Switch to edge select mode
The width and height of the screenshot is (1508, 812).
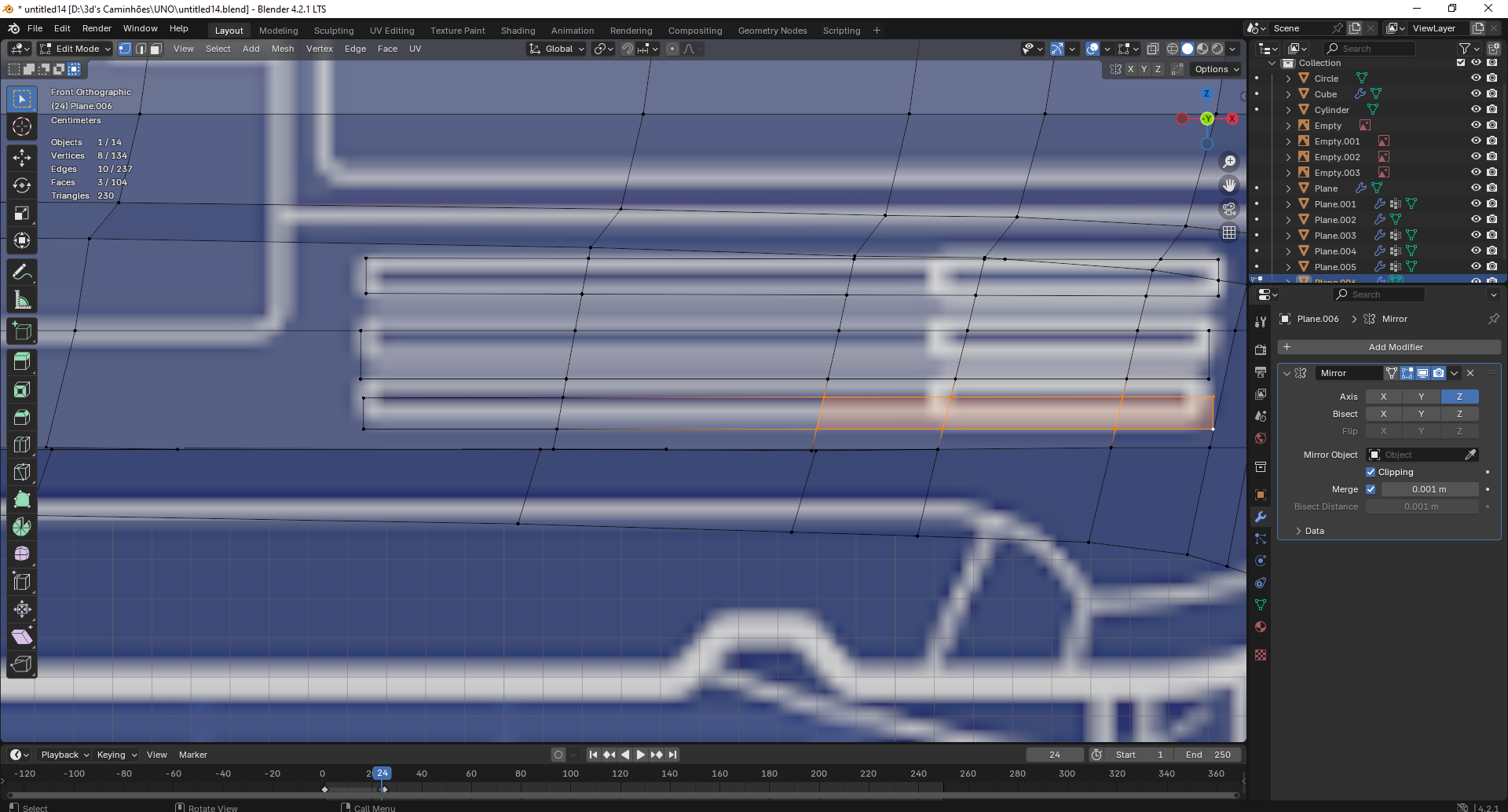tap(141, 49)
